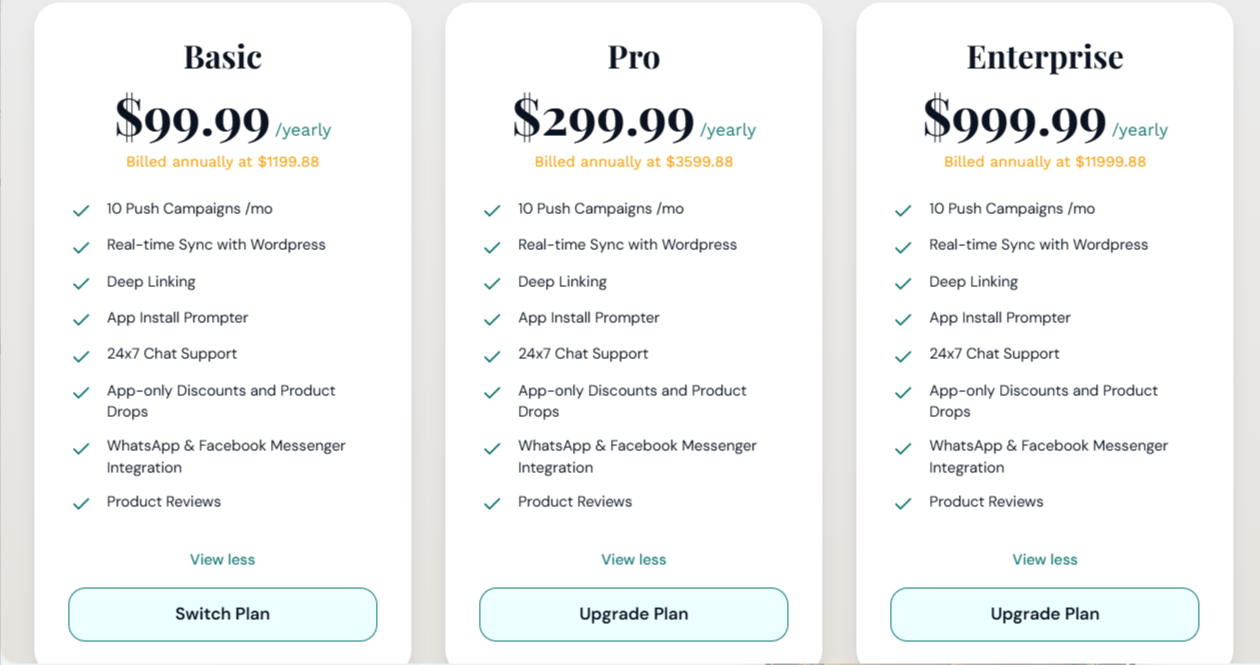Click checkmark beside Enterprise Product Reviews

pyautogui.click(x=903, y=503)
